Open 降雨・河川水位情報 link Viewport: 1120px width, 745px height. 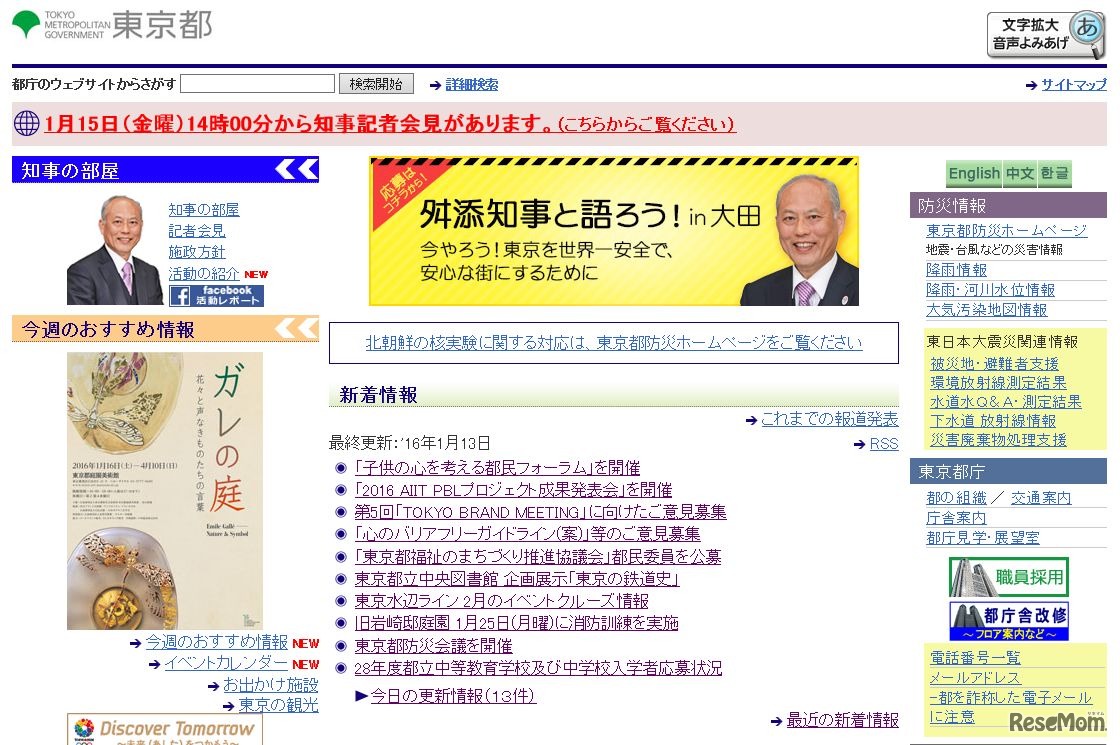990,289
